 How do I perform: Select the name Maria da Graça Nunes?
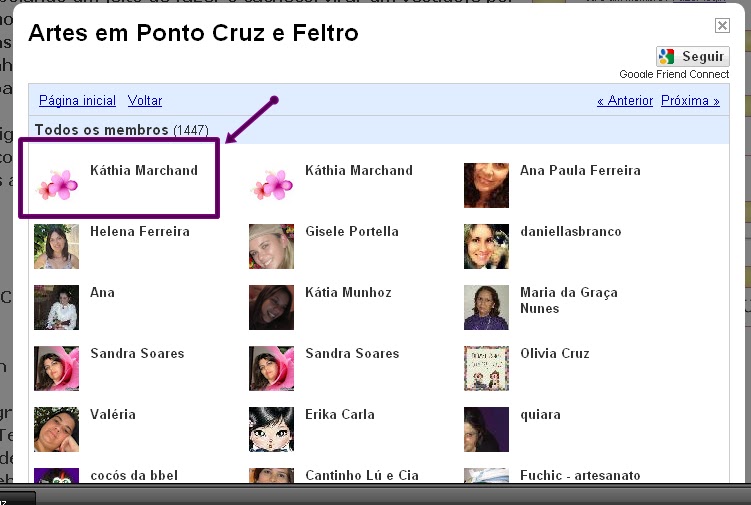click(569, 300)
